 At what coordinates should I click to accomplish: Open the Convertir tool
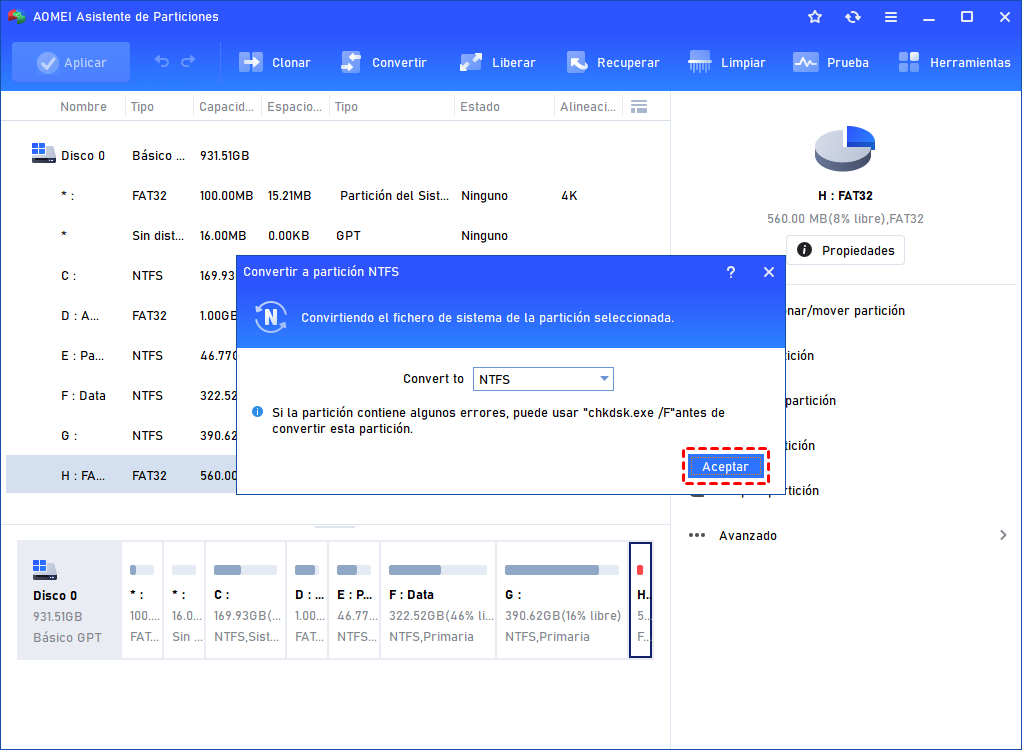(x=385, y=62)
